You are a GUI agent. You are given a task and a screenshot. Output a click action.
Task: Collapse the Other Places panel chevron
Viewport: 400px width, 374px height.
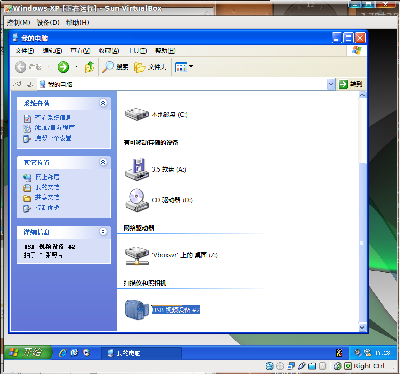pyautogui.click(x=103, y=162)
